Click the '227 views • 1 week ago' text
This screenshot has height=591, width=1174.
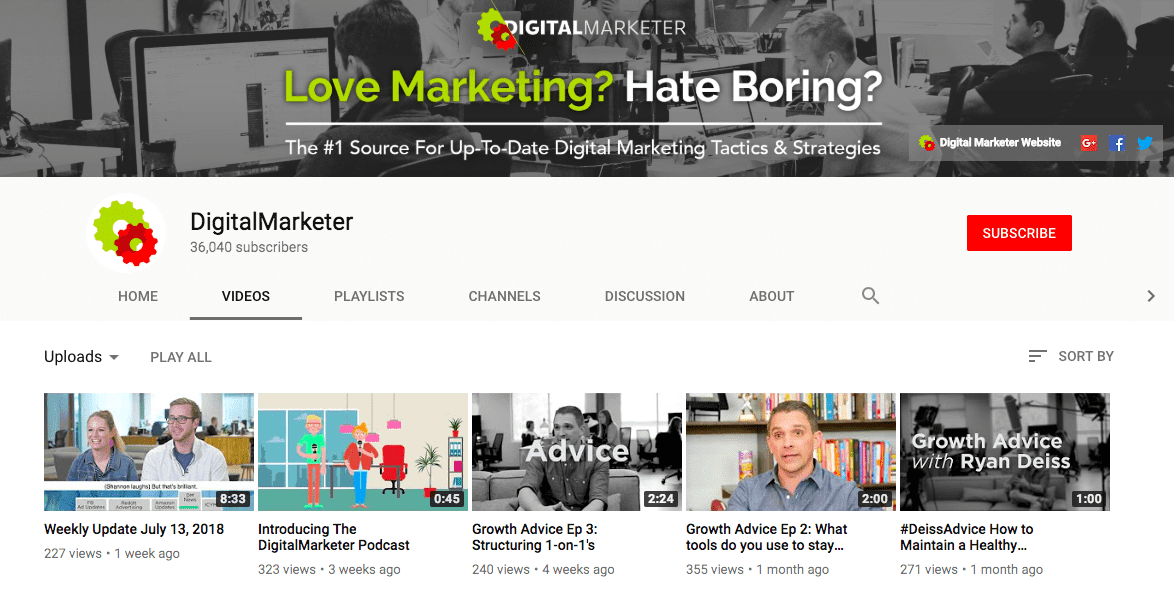(112, 554)
